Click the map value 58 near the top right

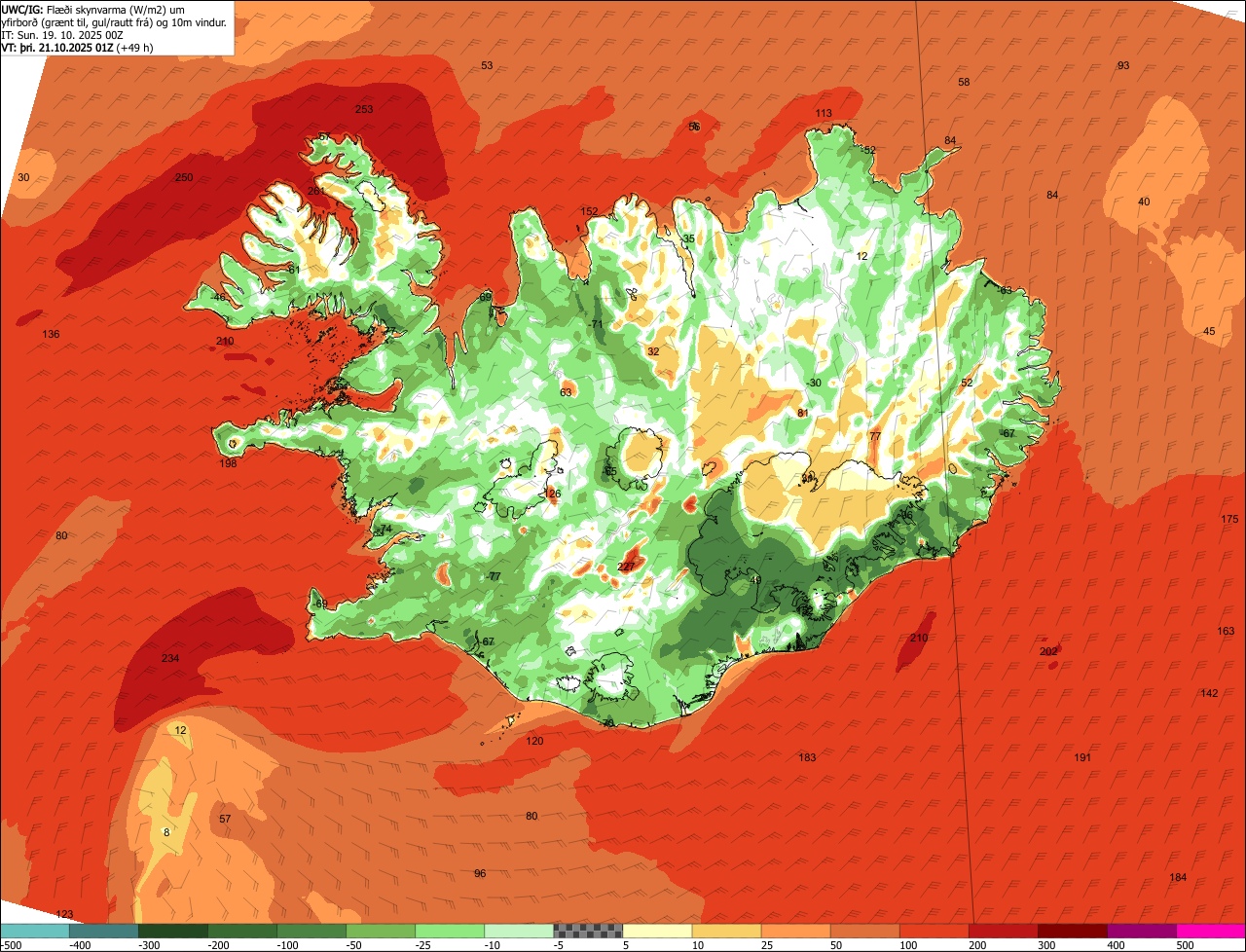(964, 82)
